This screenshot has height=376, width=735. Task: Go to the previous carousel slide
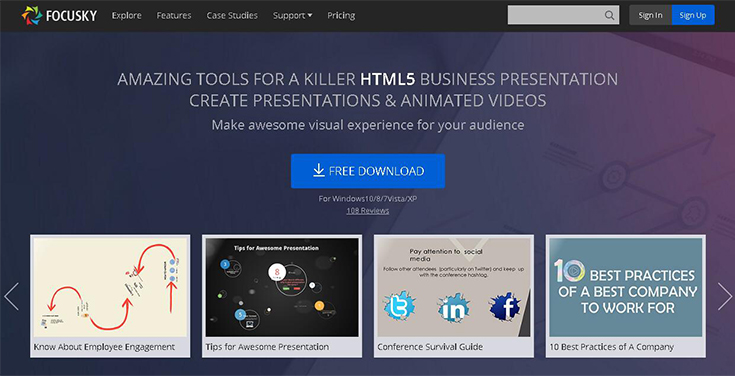[x=11, y=296]
